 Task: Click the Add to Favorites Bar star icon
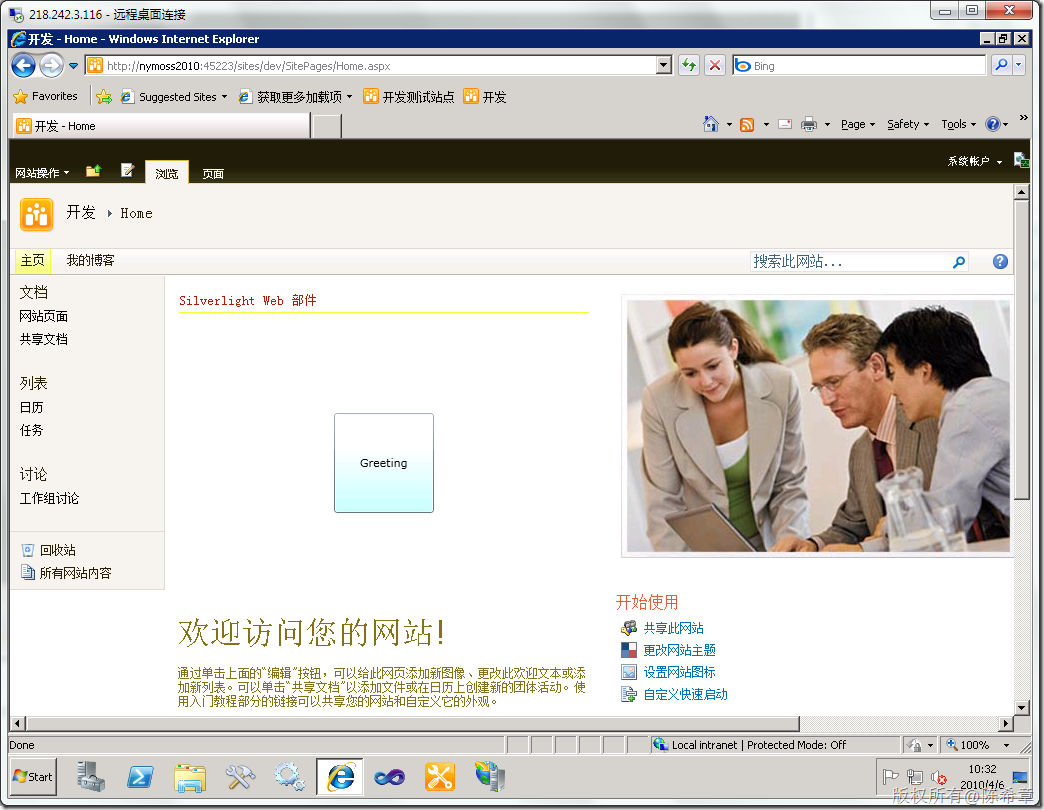coord(104,97)
